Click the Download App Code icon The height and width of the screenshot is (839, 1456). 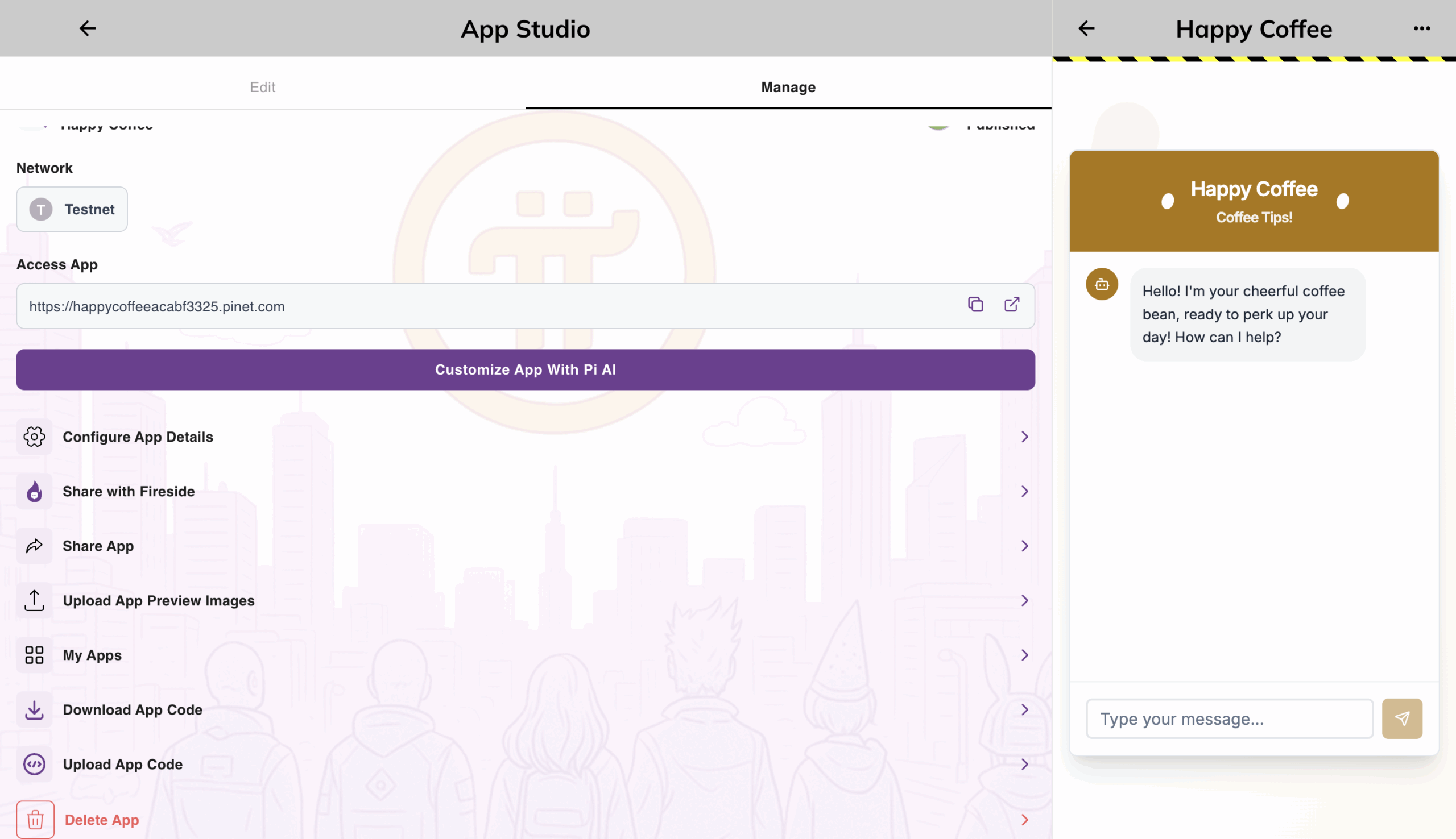(x=34, y=709)
